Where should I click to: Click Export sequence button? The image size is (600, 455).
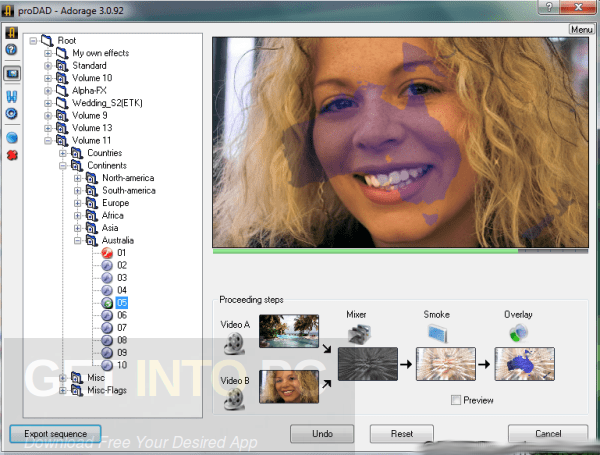click(x=55, y=434)
